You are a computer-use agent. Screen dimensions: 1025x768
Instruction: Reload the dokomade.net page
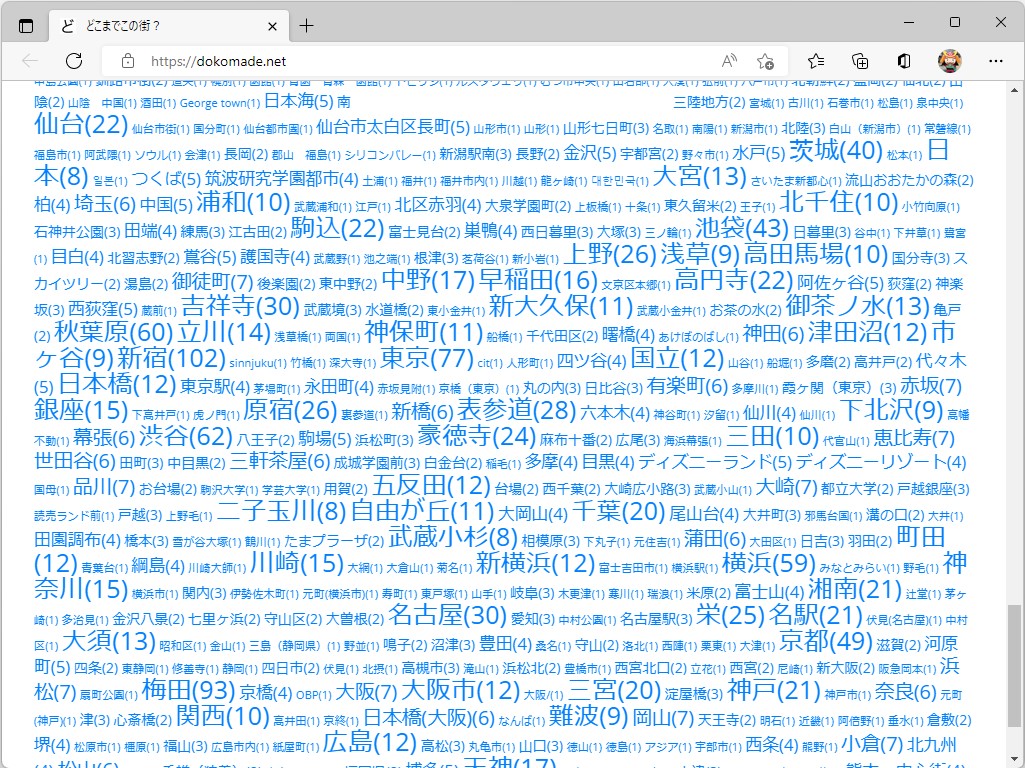point(74,60)
